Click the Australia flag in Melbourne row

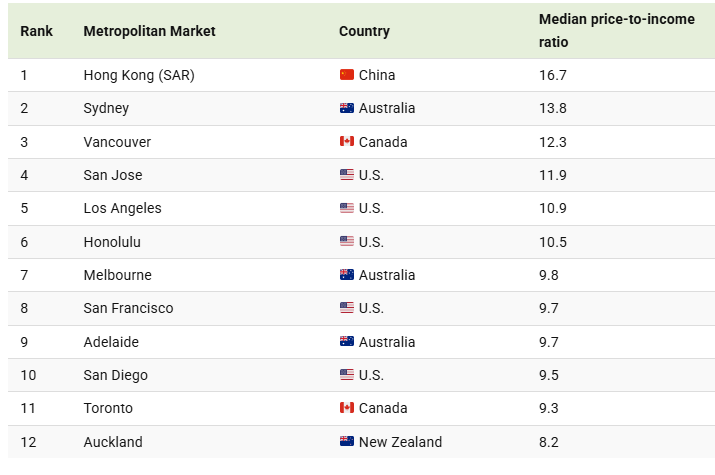pos(347,275)
